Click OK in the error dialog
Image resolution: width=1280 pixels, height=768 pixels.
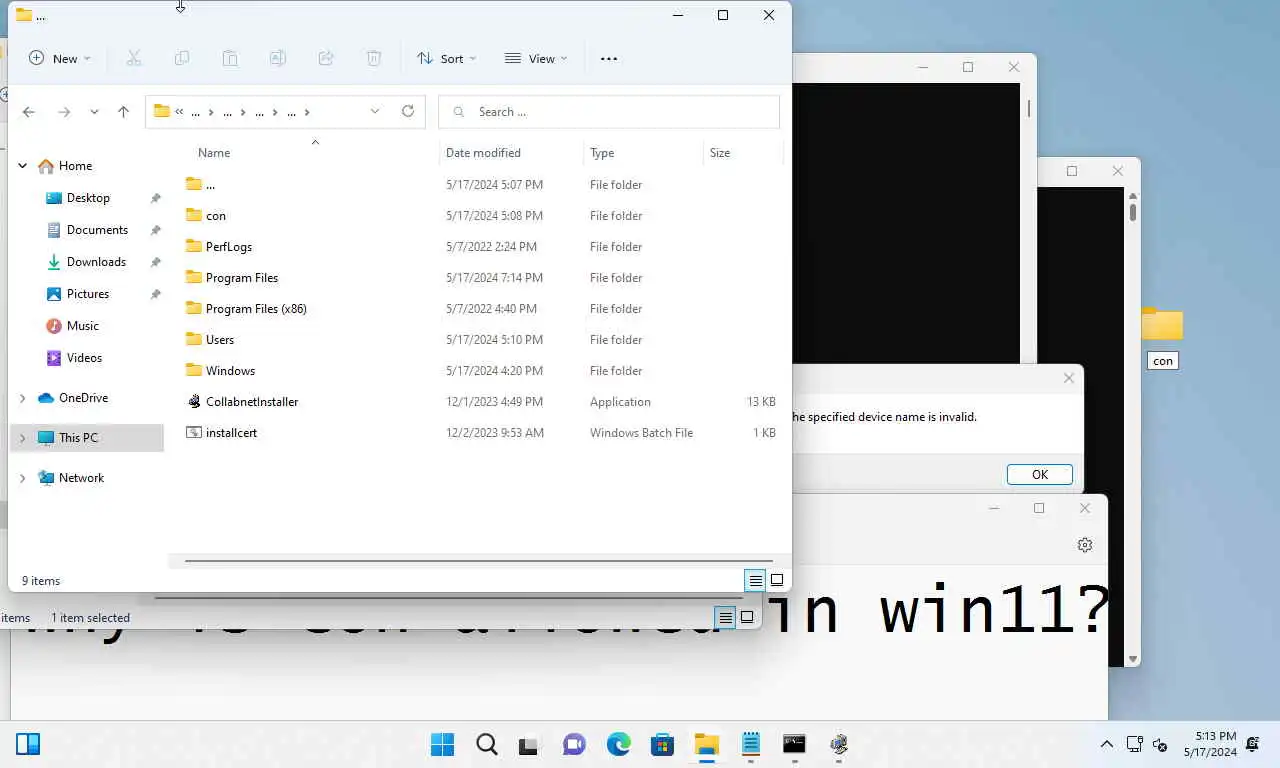1040,475
